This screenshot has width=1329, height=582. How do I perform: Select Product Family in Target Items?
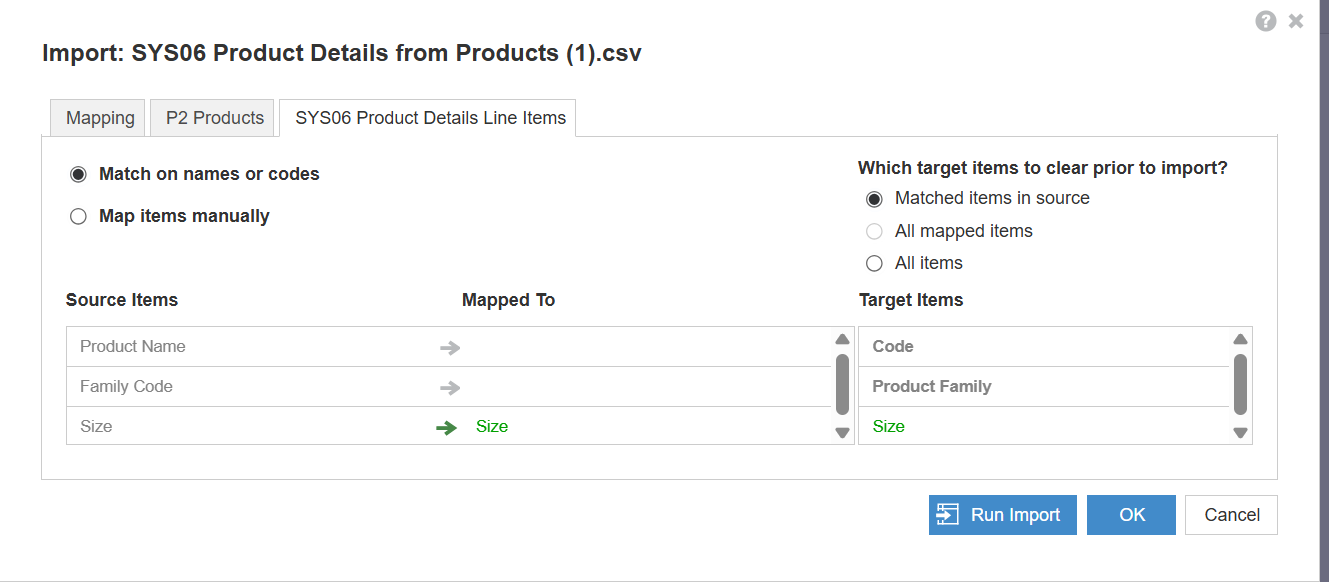tap(1043, 387)
